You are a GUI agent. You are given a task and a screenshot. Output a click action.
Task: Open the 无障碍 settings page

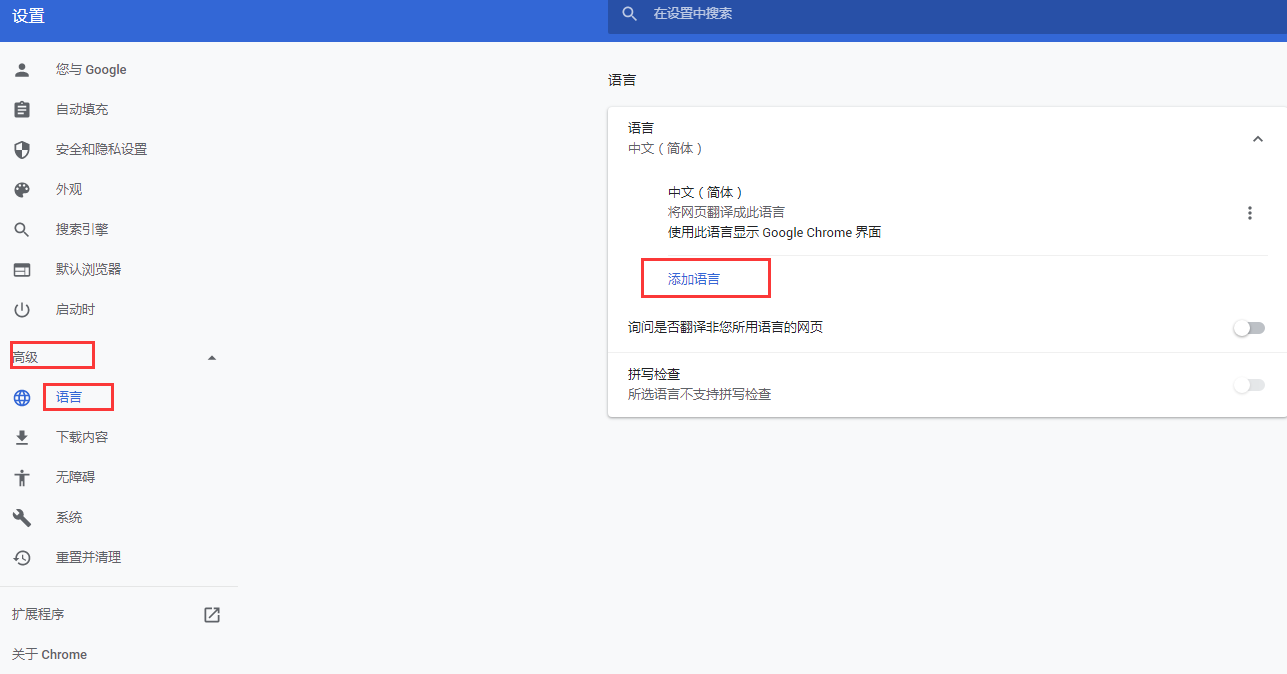click(x=75, y=478)
